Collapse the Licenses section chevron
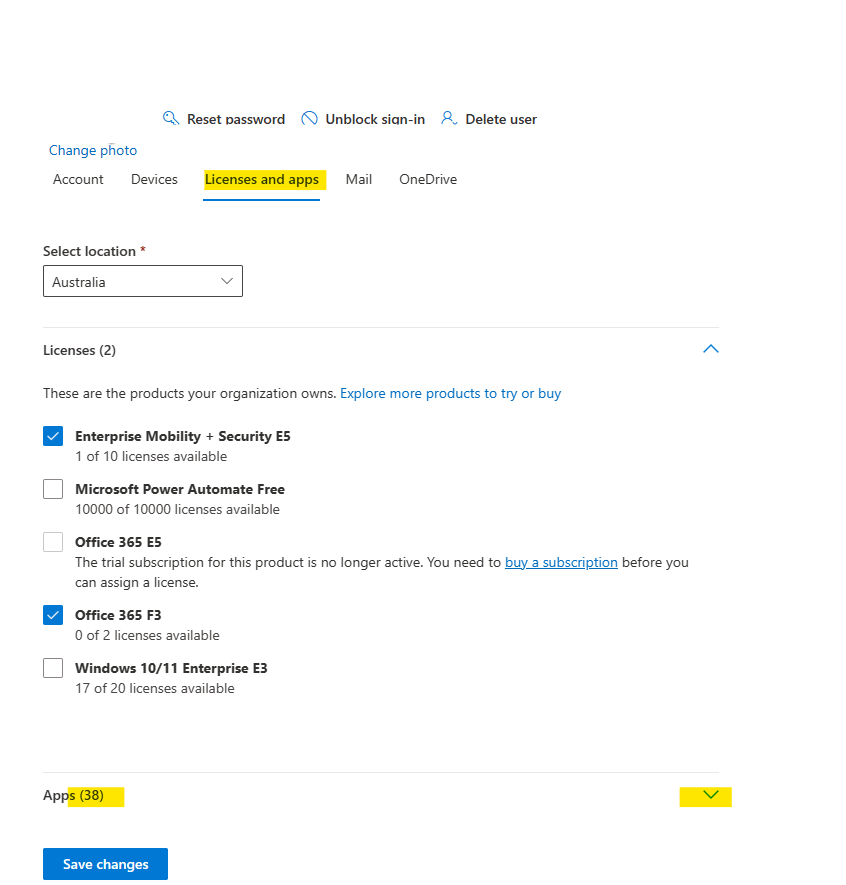 pos(711,349)
